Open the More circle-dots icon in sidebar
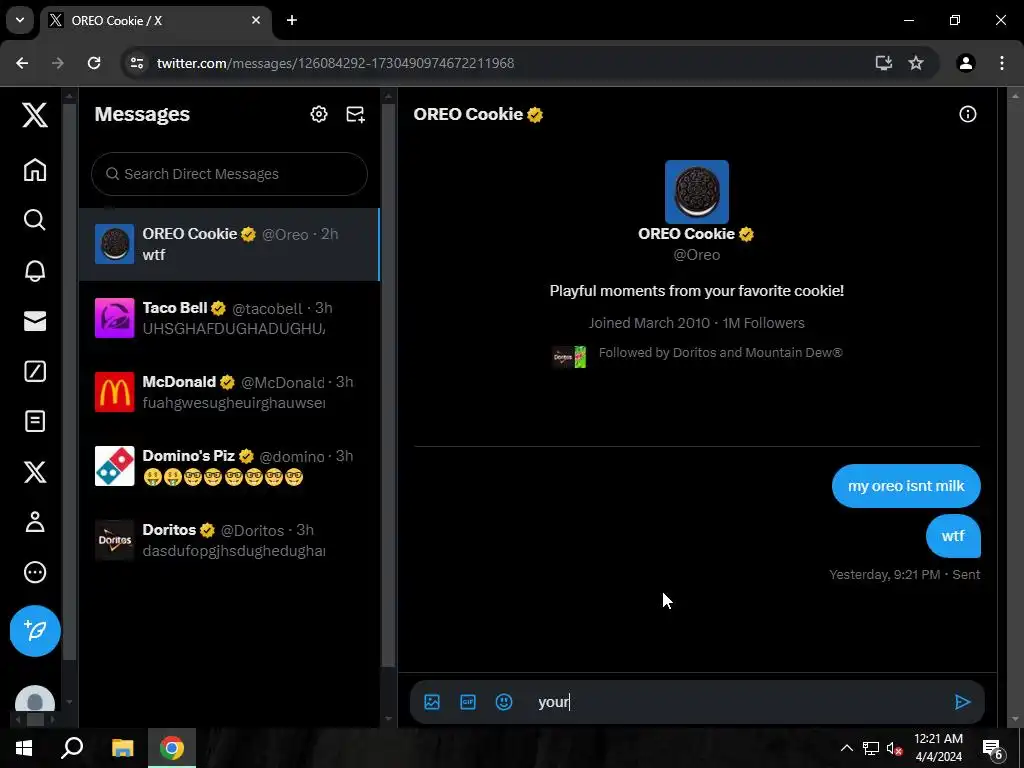The width and height of the screenshot is (1024, 768). click(35, 572)
